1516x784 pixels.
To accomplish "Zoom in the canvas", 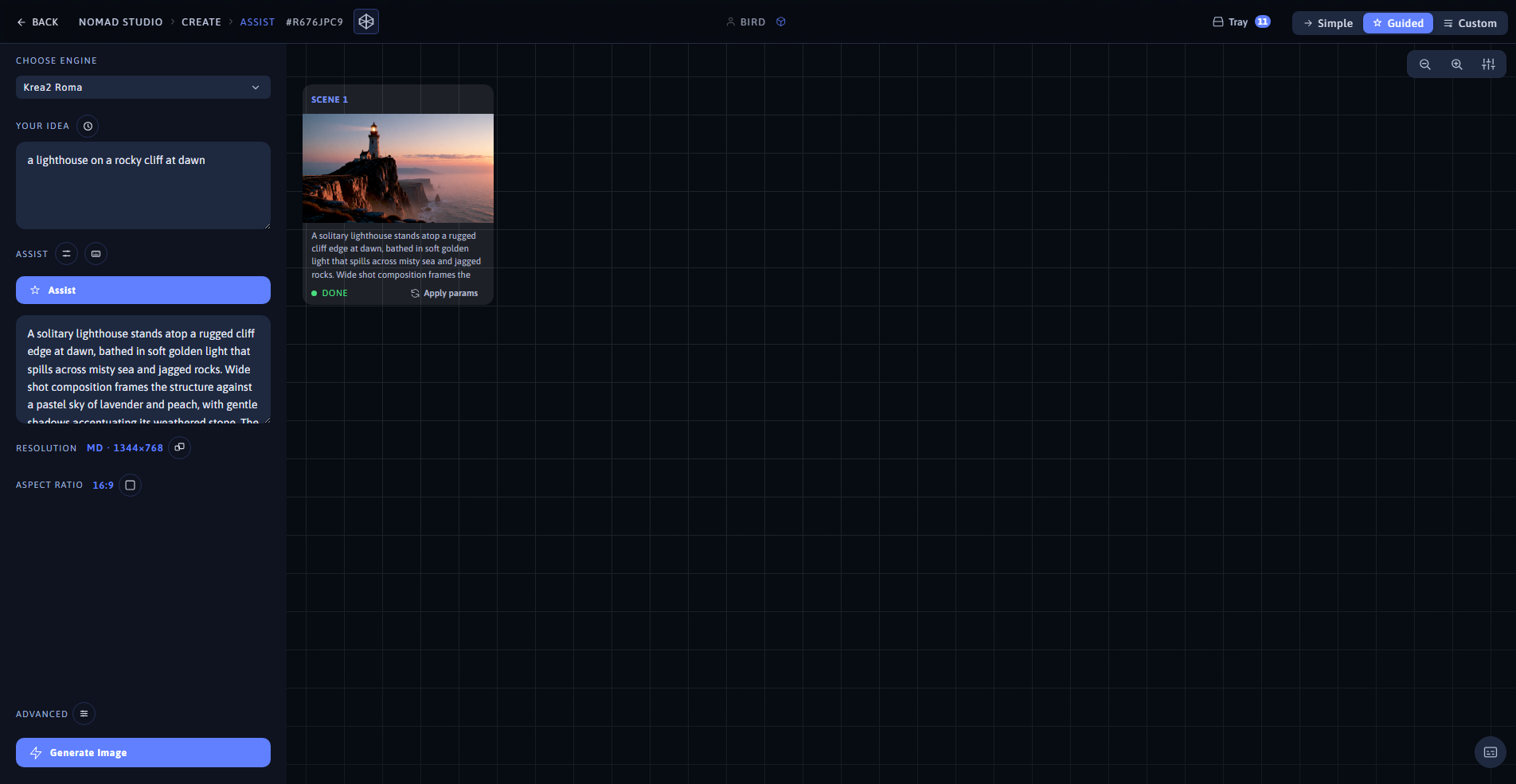I will [x=1456, y=64].
